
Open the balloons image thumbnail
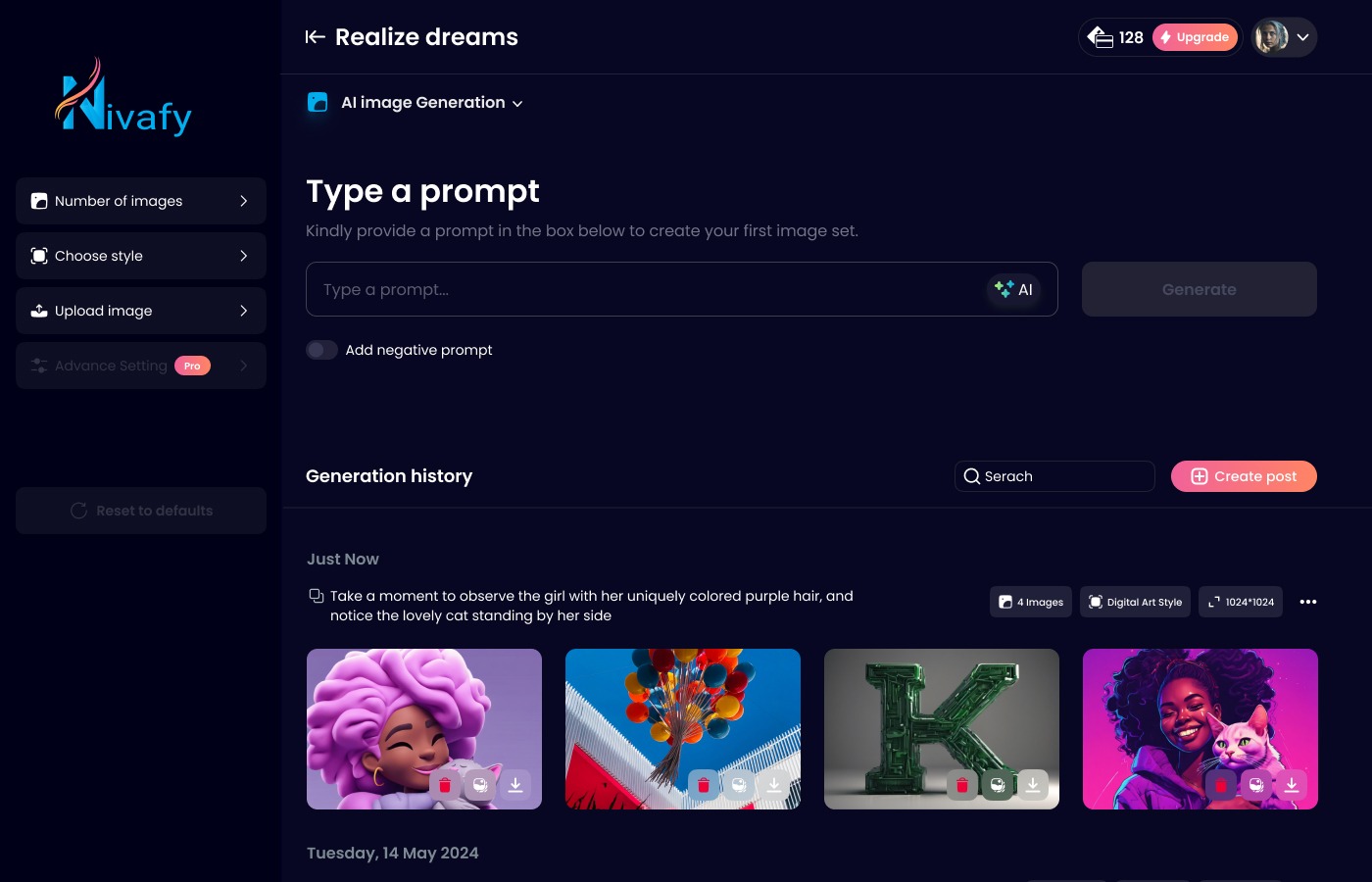683,729
